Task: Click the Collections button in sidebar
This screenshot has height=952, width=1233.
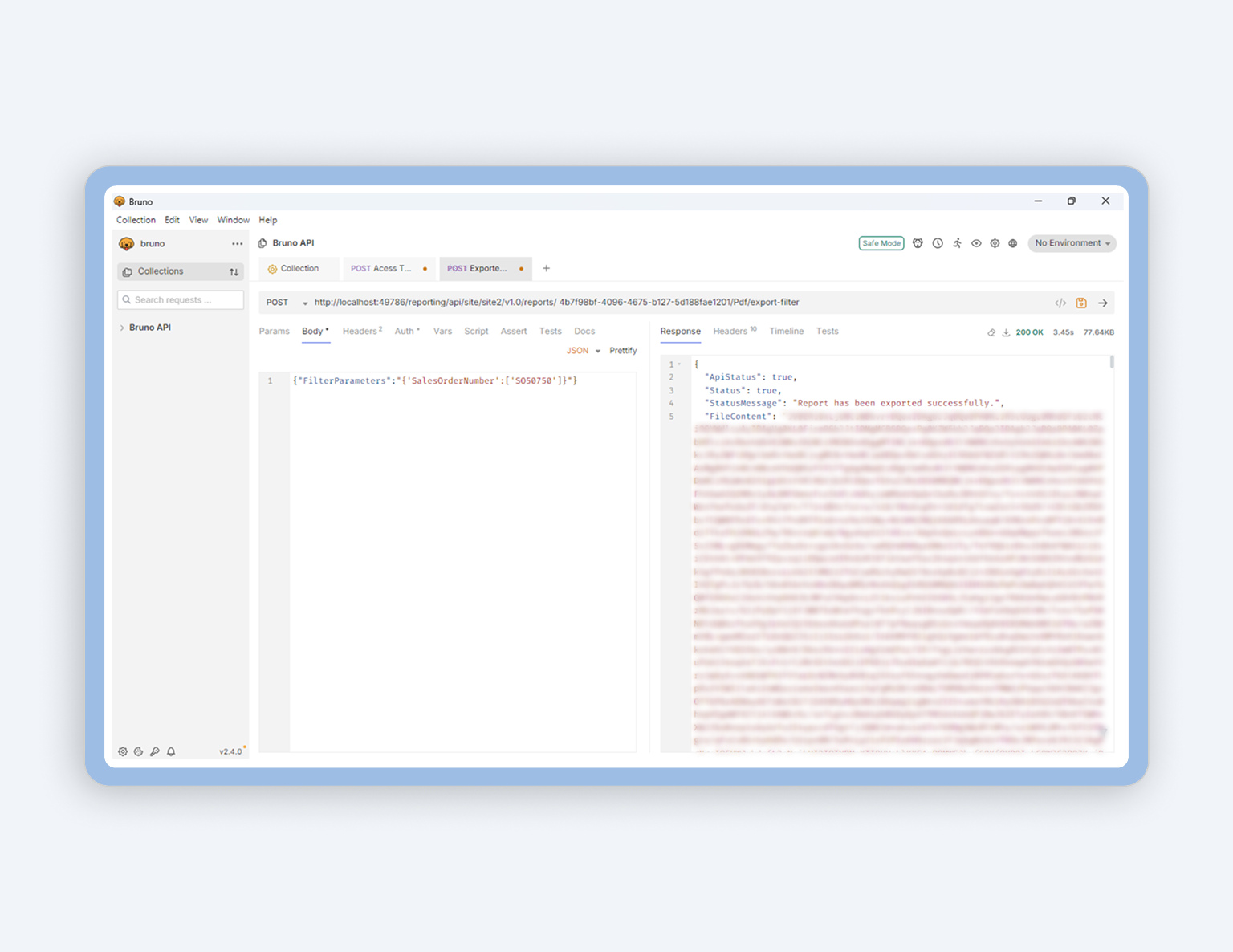Action: (x=180, y=271)
